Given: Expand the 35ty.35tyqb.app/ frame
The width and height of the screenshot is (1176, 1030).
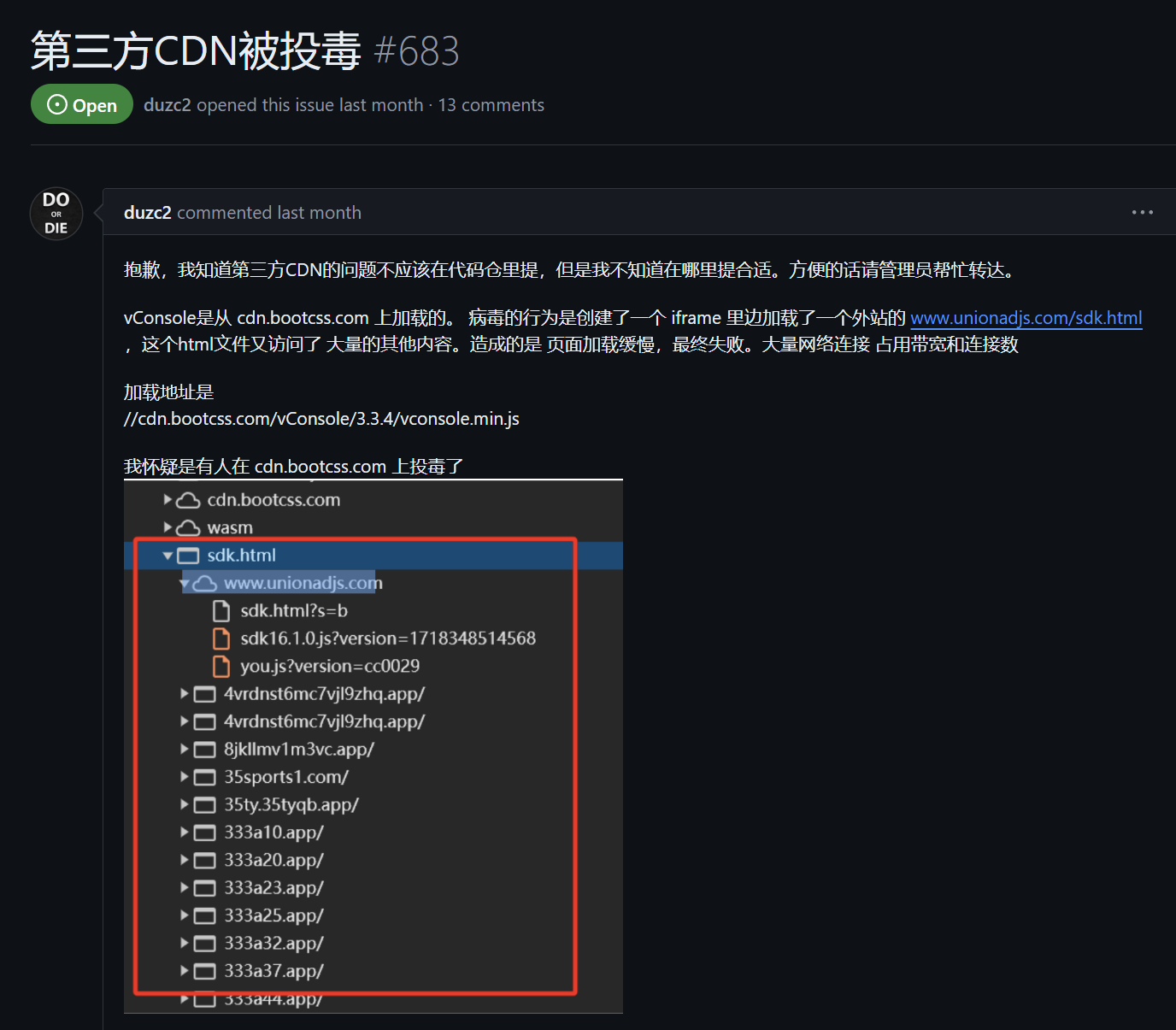Looking at the screenshot, I should (x=185, y=804).
